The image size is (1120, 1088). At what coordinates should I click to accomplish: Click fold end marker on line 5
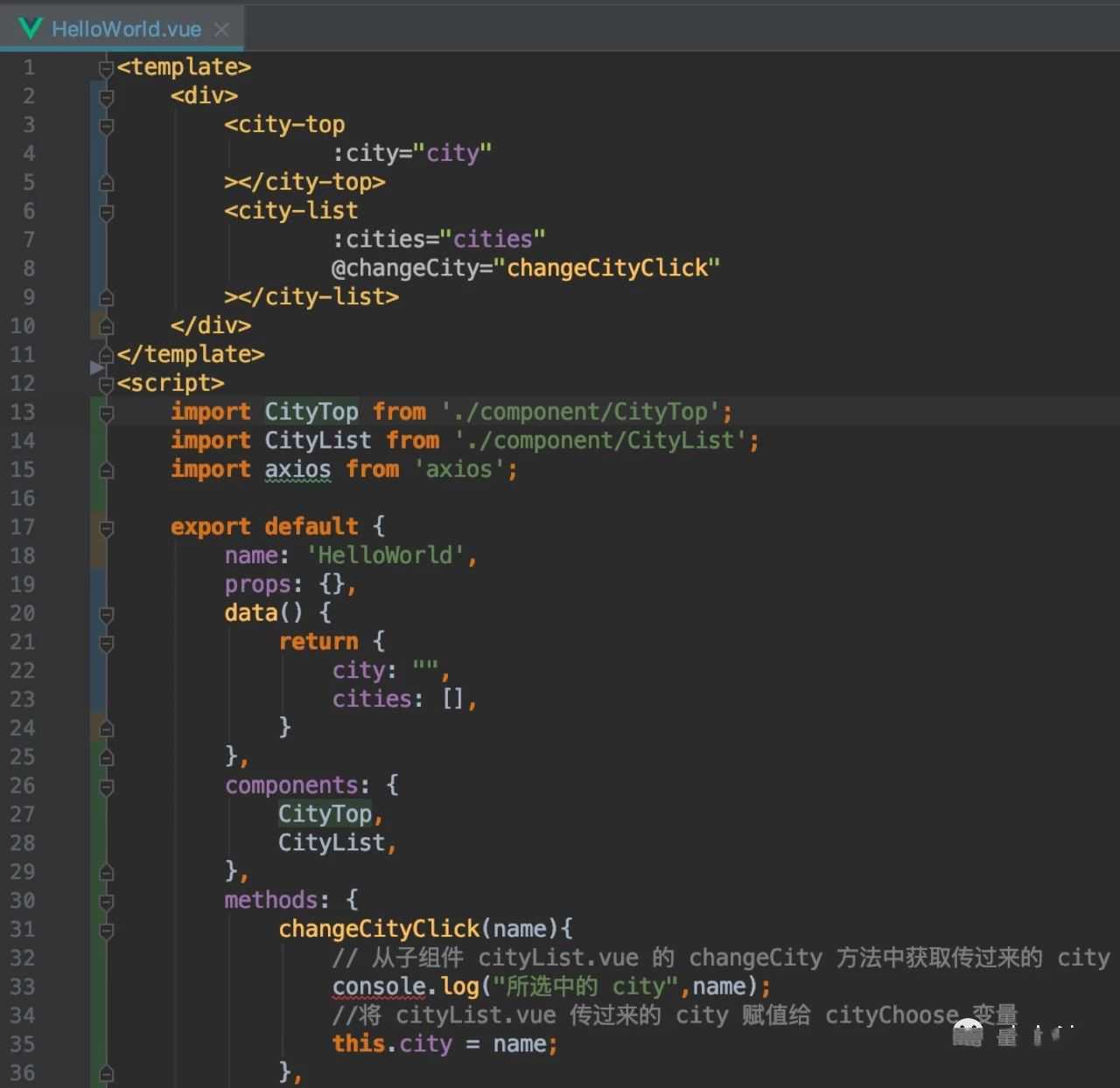click(x=107, y=183)
